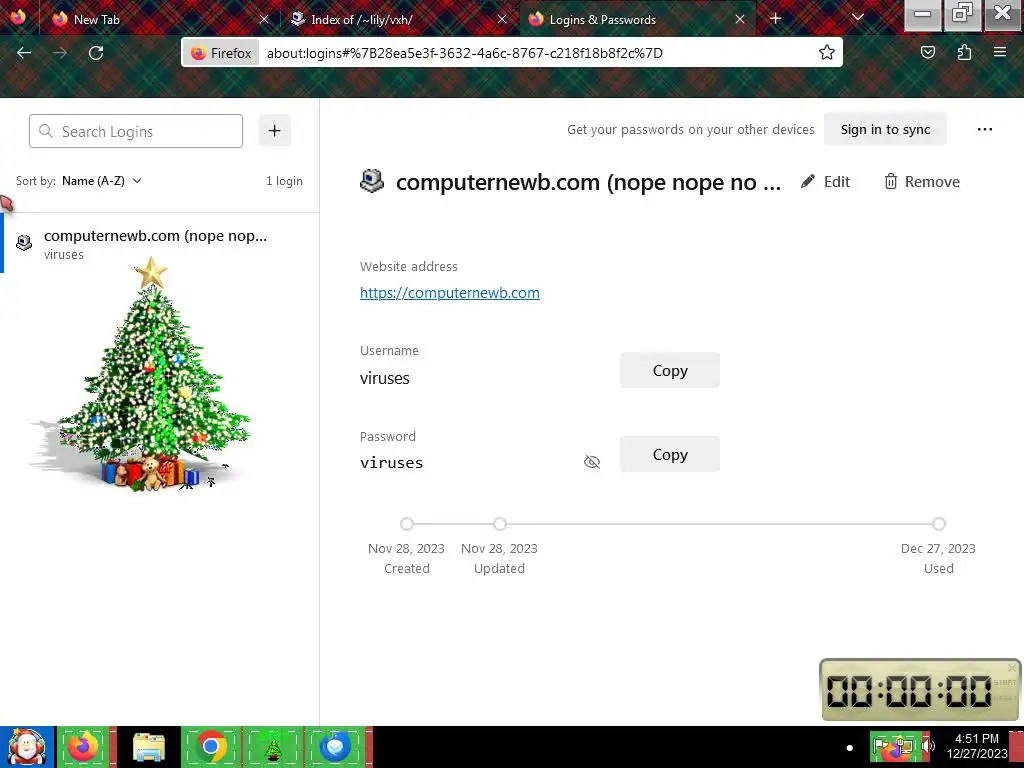
Task: Open a new tab with the plus icon
Action: pos(775,19)
